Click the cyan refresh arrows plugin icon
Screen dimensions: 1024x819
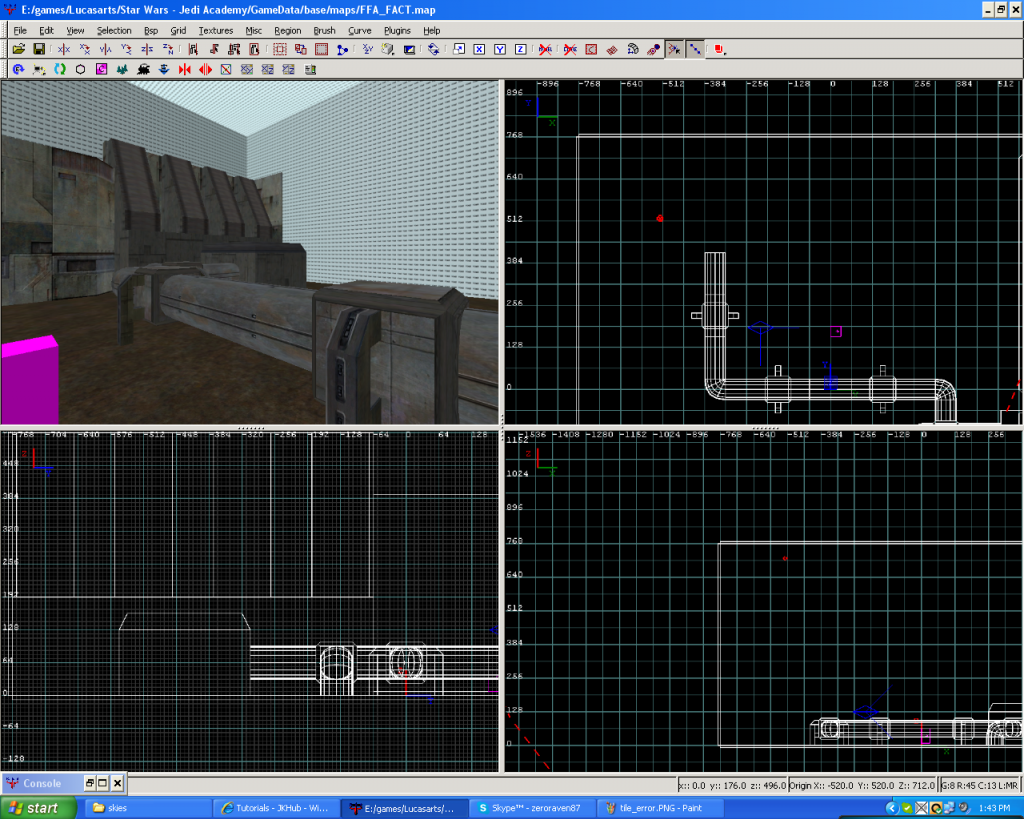point(60,69)
